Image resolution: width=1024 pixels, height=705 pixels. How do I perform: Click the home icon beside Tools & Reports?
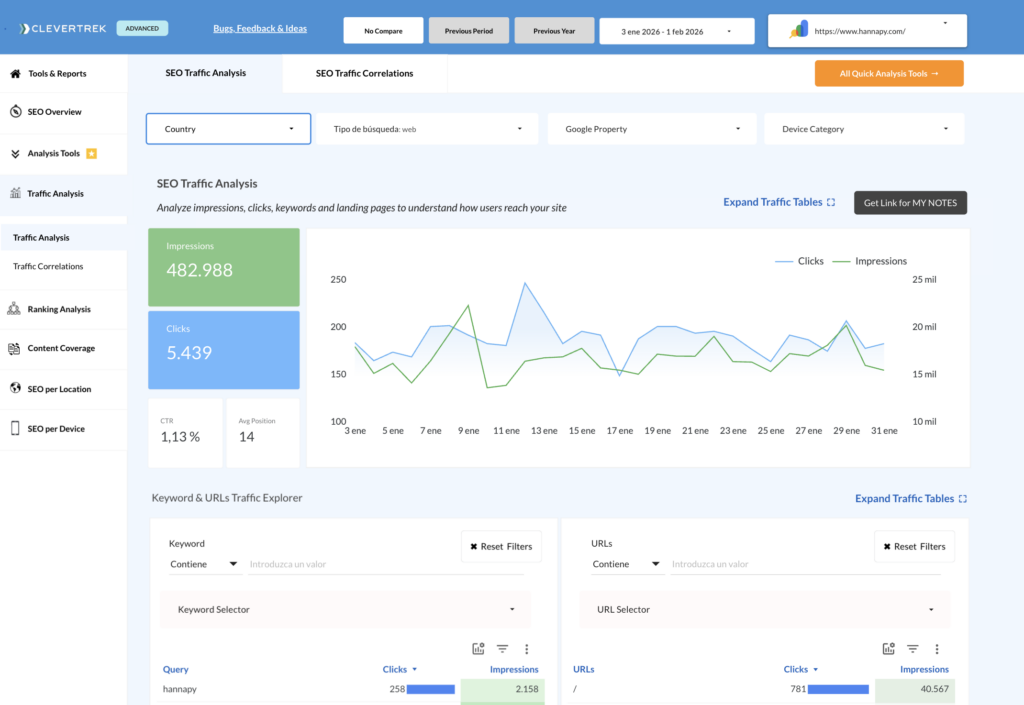click(x=15, y=74)
